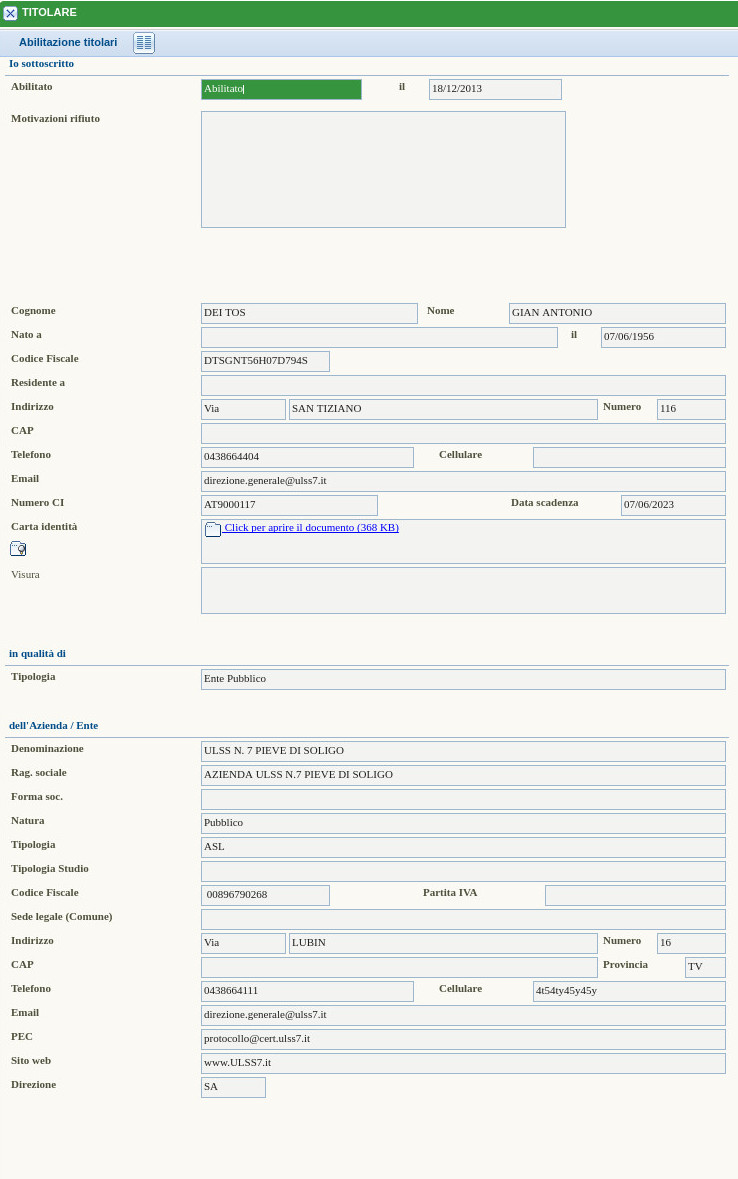Click the Numero CI field AT9000117
This screenshot has width=738, height=1179.
[x=289, y=505]
